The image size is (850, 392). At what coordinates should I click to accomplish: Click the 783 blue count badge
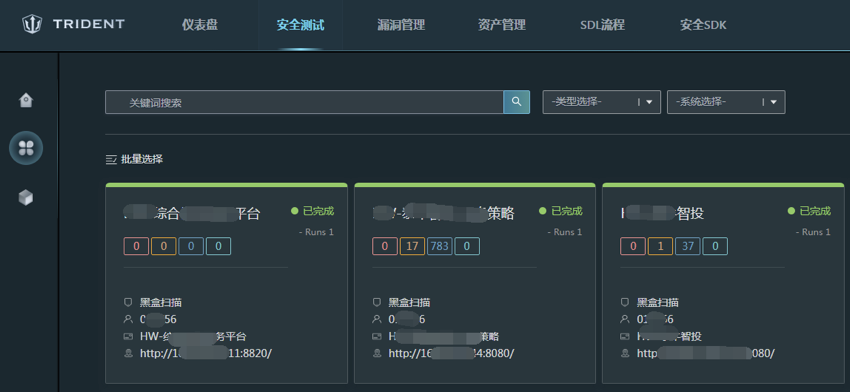(x=440, y=246)
